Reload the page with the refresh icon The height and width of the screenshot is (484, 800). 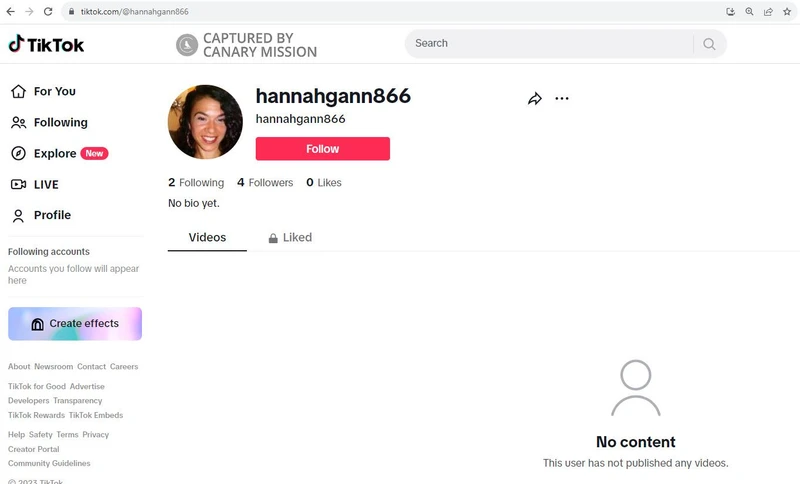pos(48,11)
